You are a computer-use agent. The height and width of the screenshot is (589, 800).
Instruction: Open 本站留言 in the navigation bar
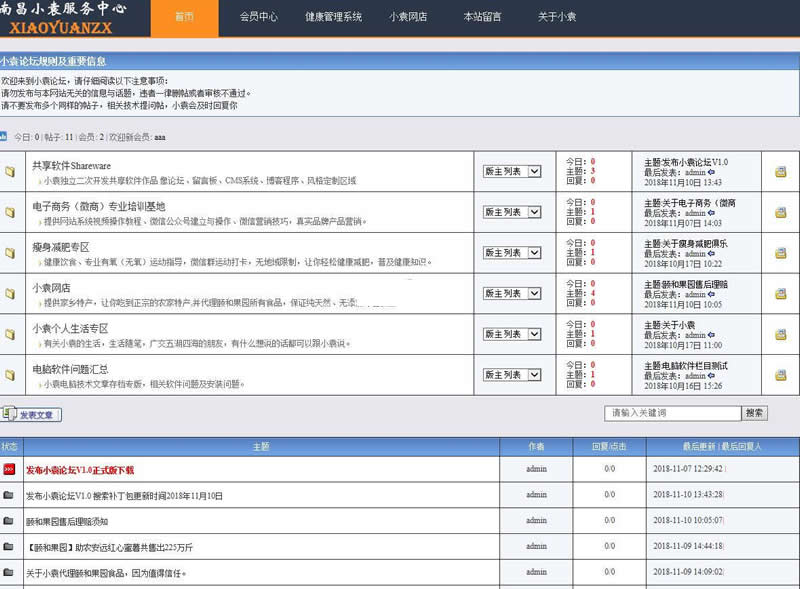(482, 17)
